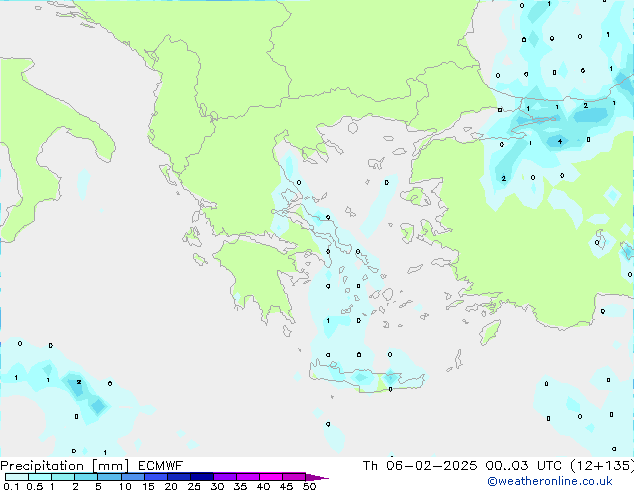Click legend label '0.5'

point(35,486)
